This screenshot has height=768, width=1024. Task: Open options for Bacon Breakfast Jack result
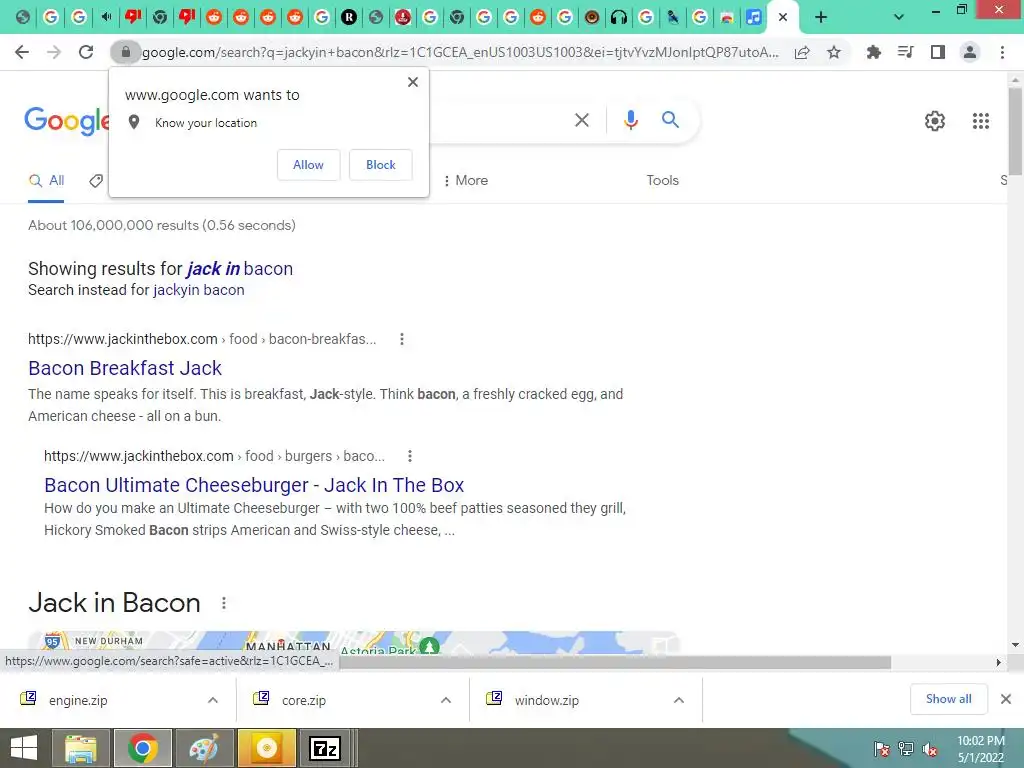point(402,339)
